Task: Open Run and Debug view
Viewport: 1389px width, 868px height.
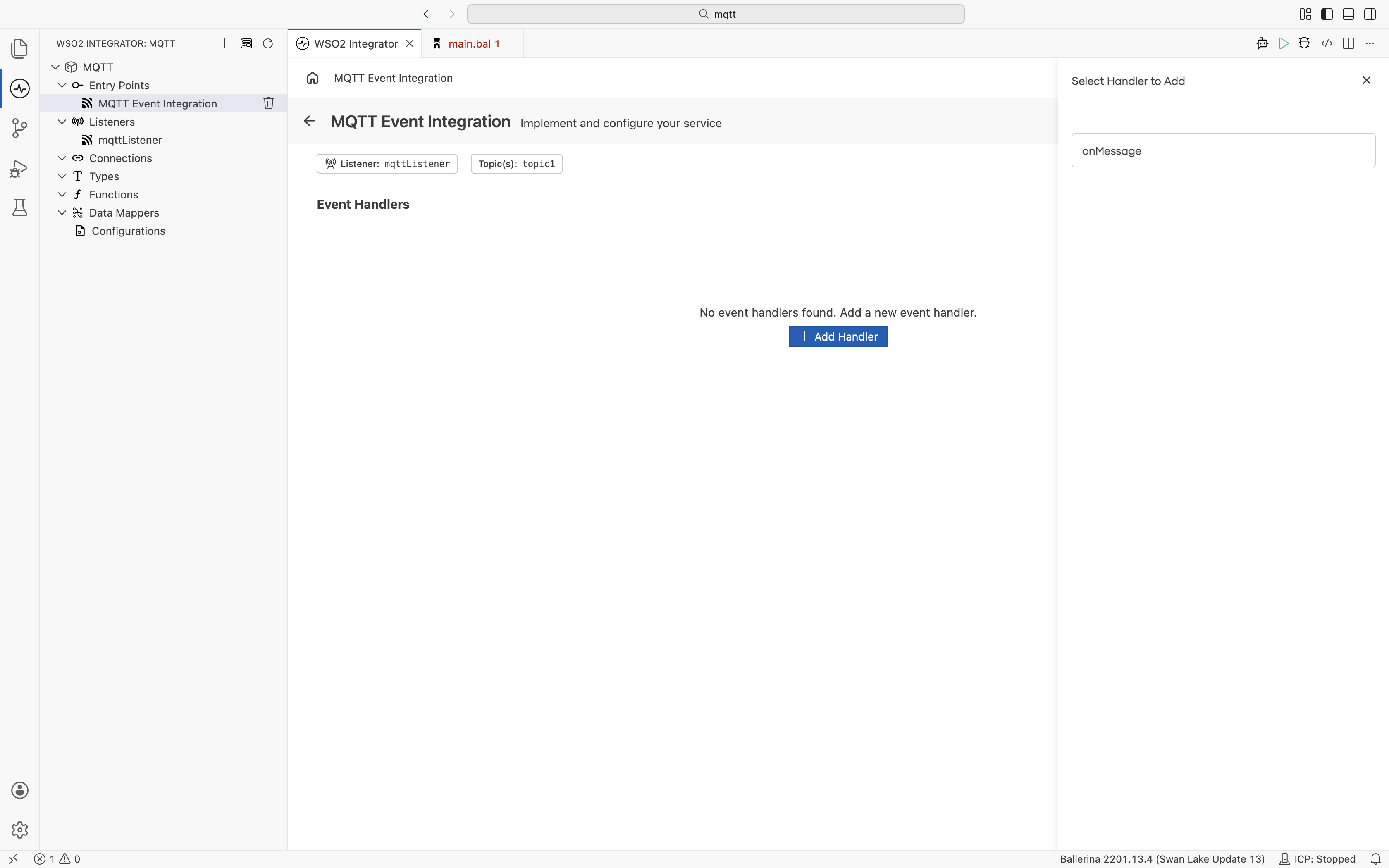Action: (x=19, y=168)
